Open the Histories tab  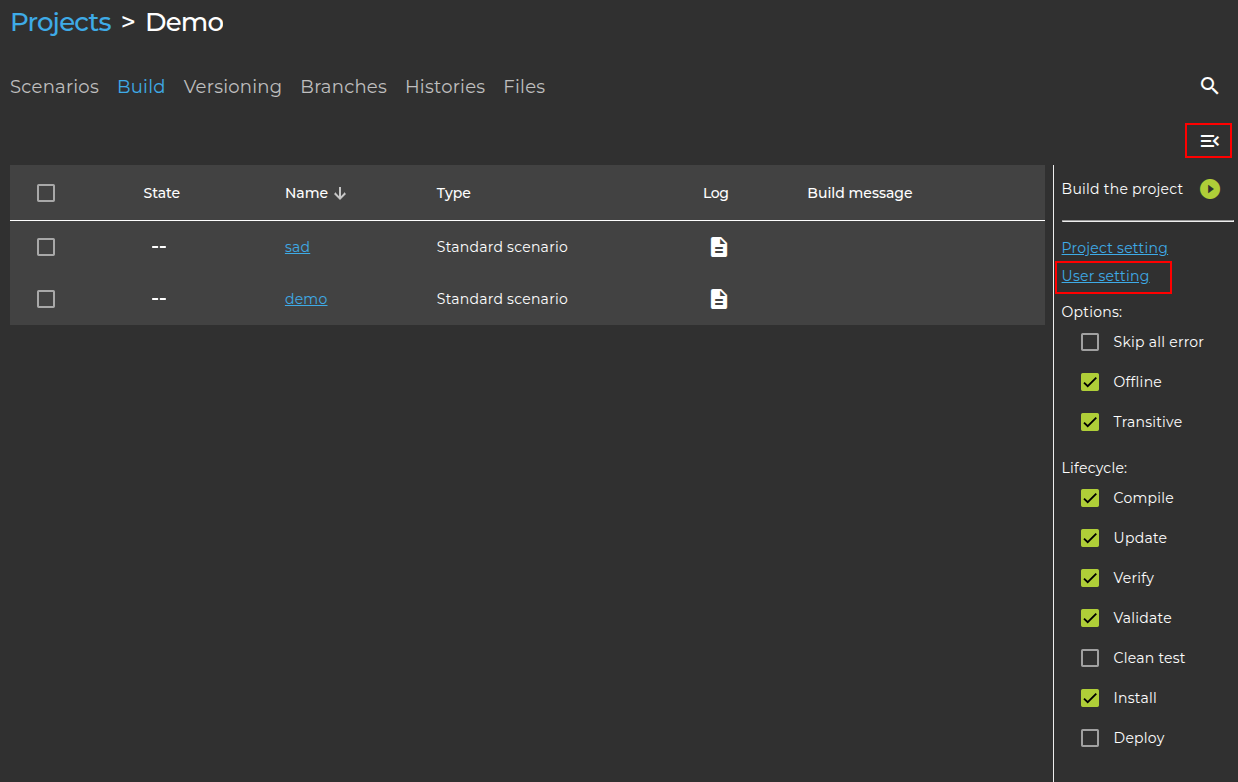tap(445, 87)
